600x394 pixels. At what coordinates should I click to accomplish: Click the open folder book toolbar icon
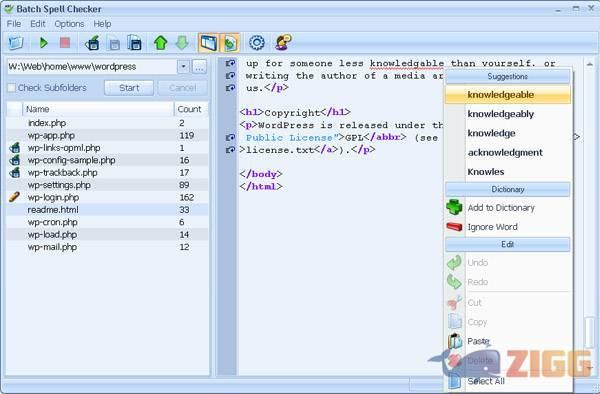click(x=16, y=43)
